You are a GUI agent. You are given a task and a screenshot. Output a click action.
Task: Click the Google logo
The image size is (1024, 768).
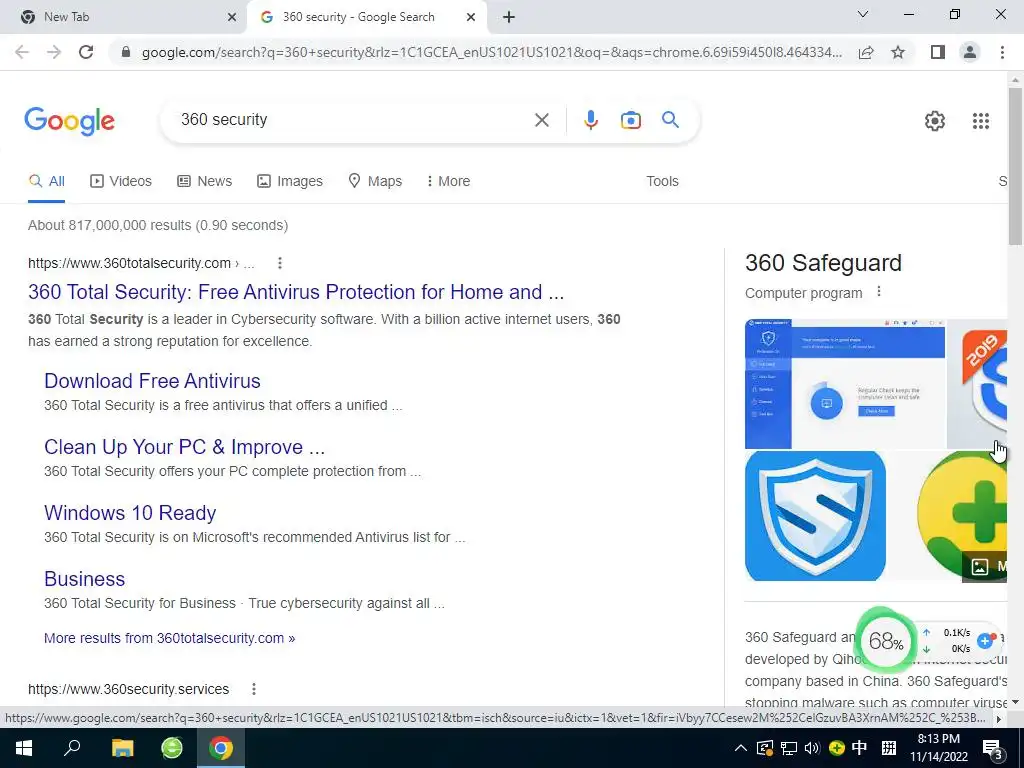point(69,121)
